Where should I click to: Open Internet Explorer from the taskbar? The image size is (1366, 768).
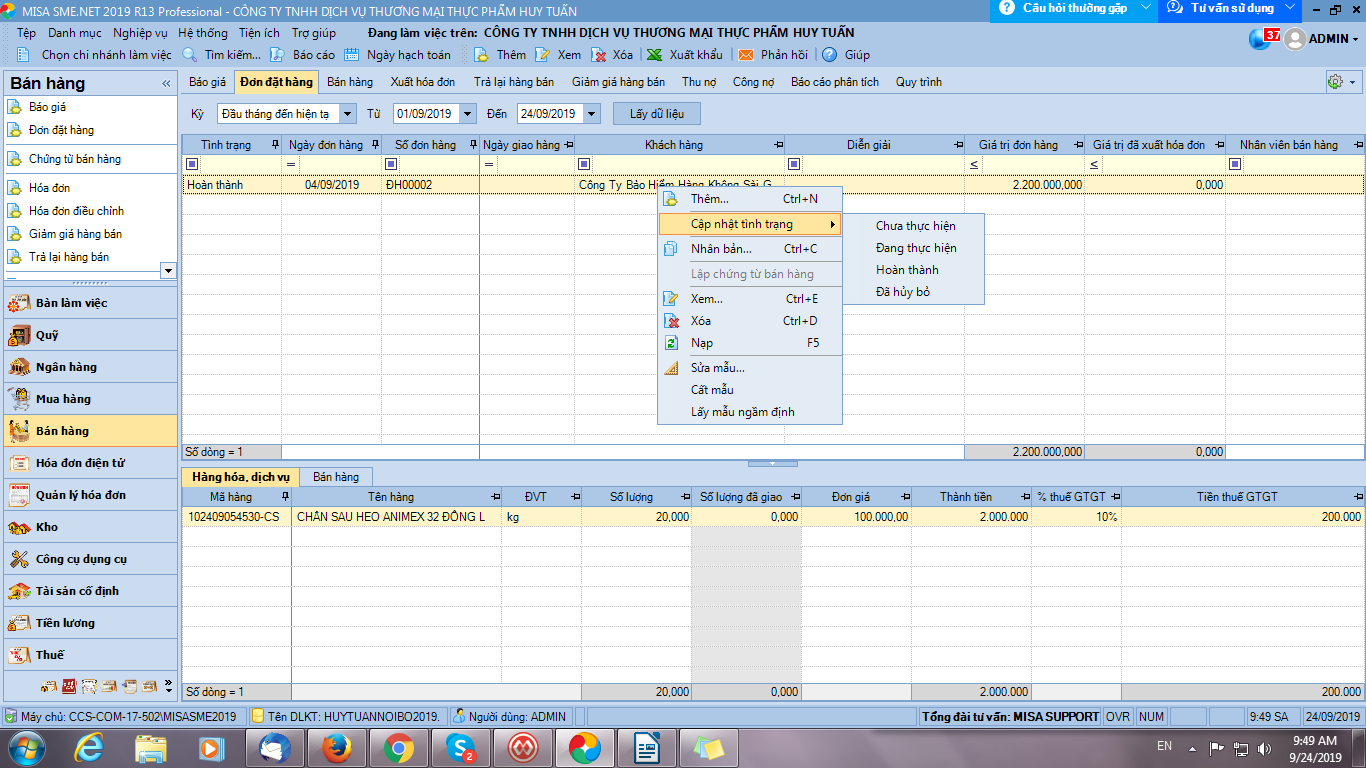click(x=88, y=747)
